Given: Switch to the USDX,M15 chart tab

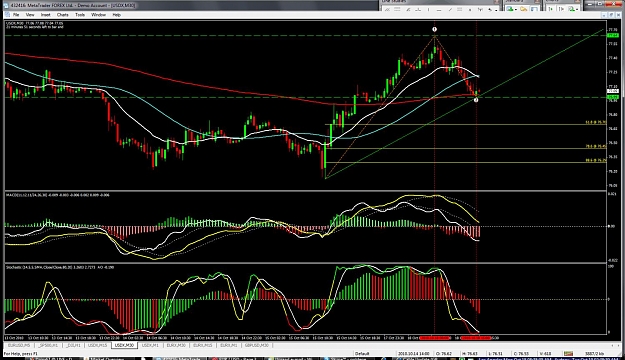Looking at the screenshot, I should tap(98, 345).
